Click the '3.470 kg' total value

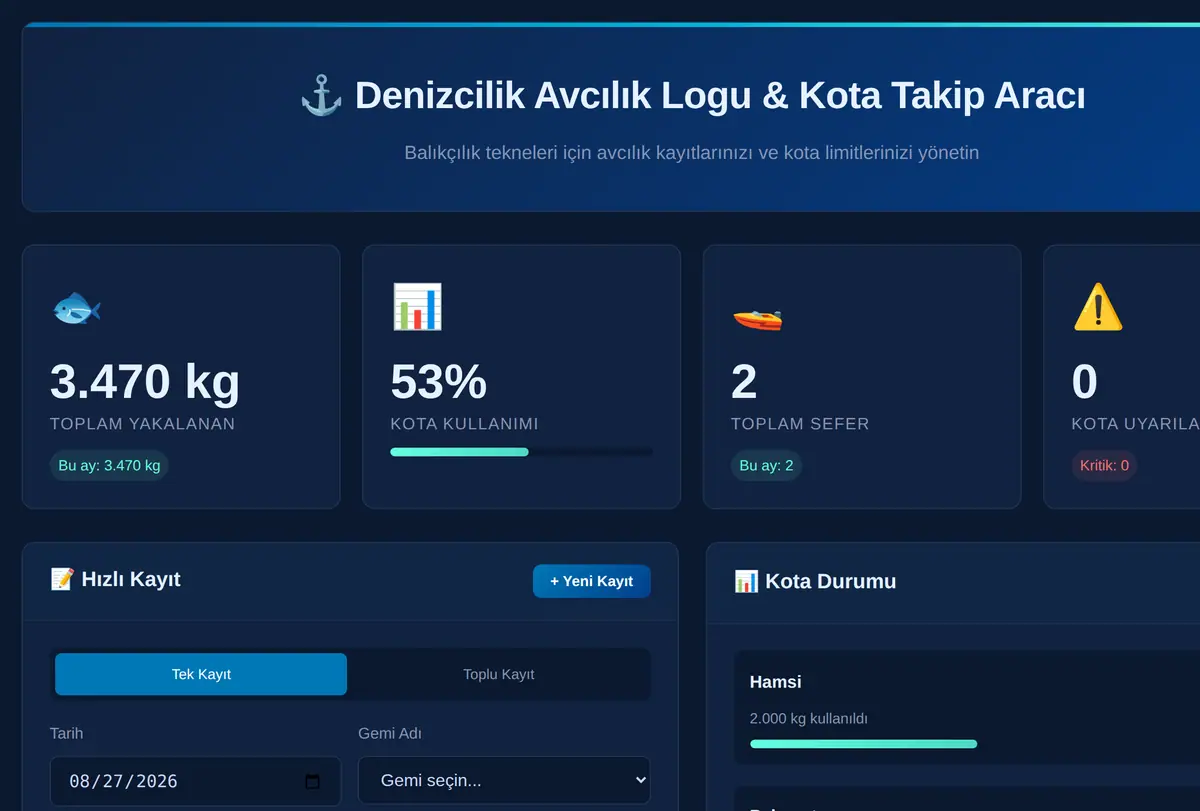(145, 381)
